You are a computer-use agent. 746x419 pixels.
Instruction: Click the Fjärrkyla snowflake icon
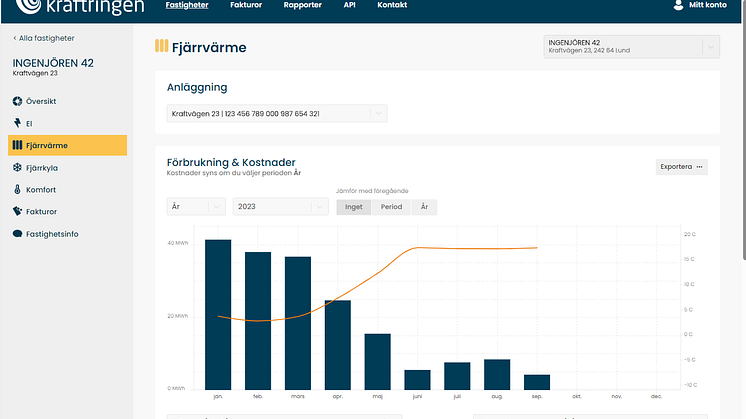click(17, 167)
